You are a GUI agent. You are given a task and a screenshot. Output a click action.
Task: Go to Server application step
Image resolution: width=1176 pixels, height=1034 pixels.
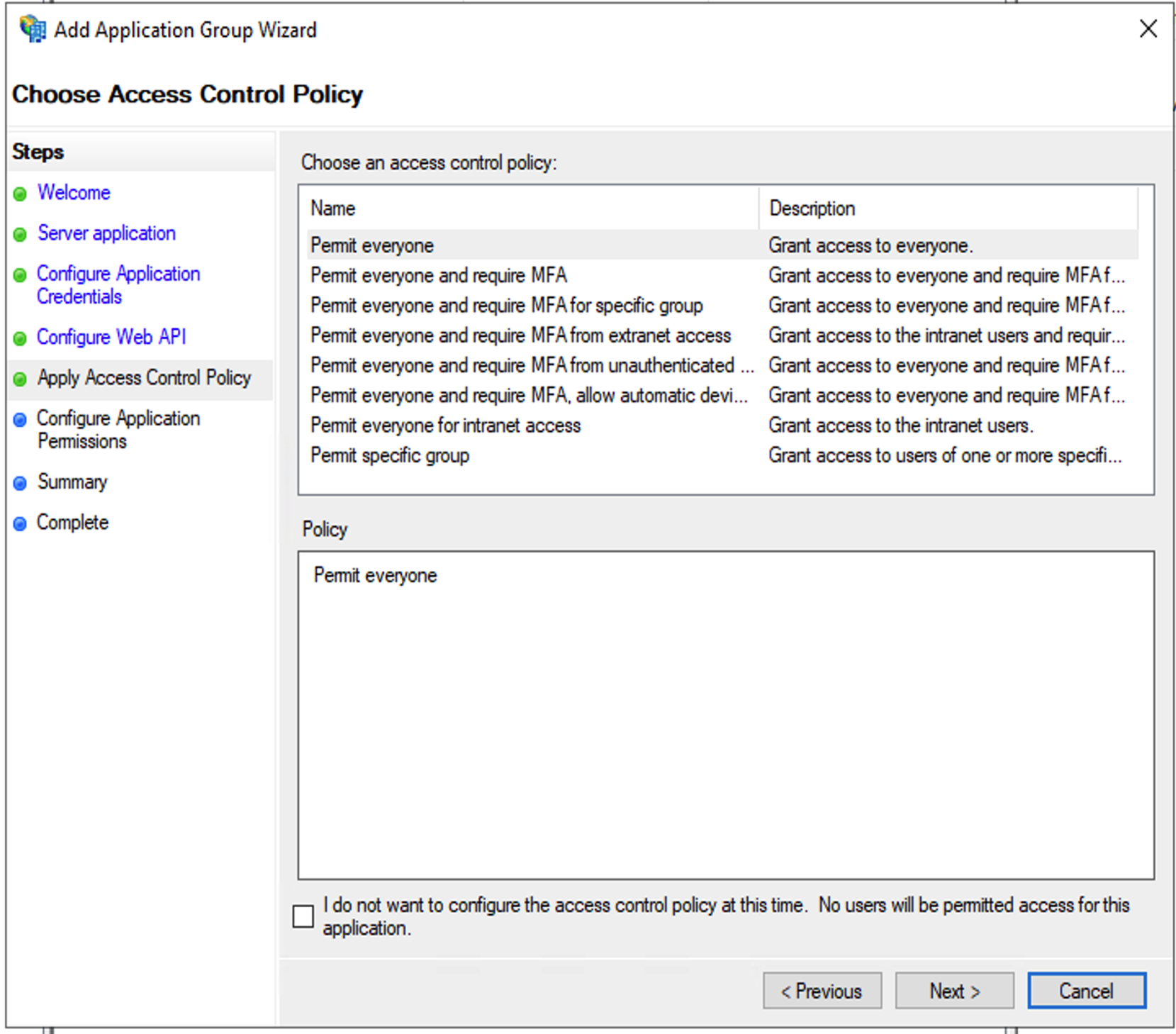pyautogui.click(x=106, y=233)
